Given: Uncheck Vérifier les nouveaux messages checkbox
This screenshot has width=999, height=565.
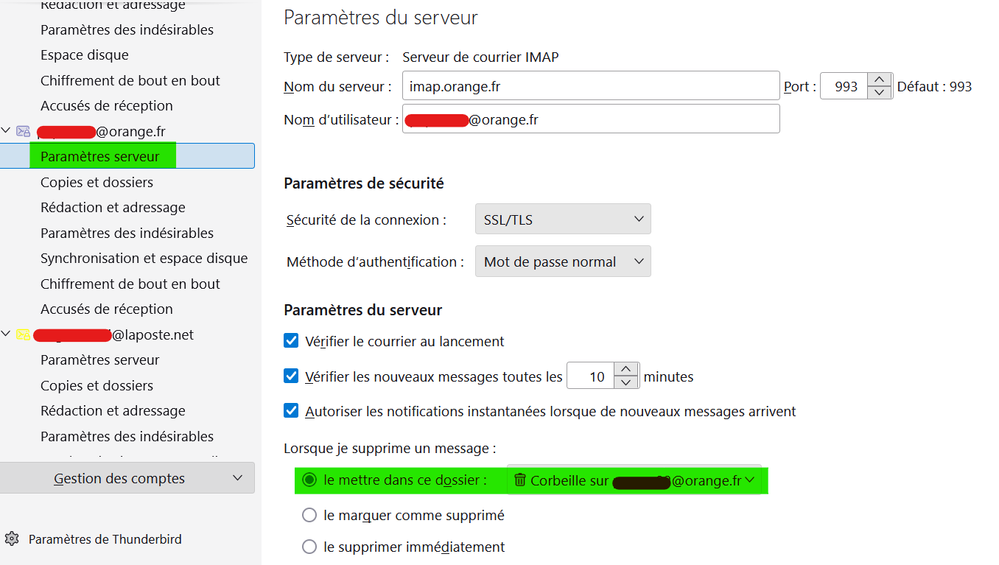Looking at the screenshot, I should pyautogui.click(x=291, y=377).
